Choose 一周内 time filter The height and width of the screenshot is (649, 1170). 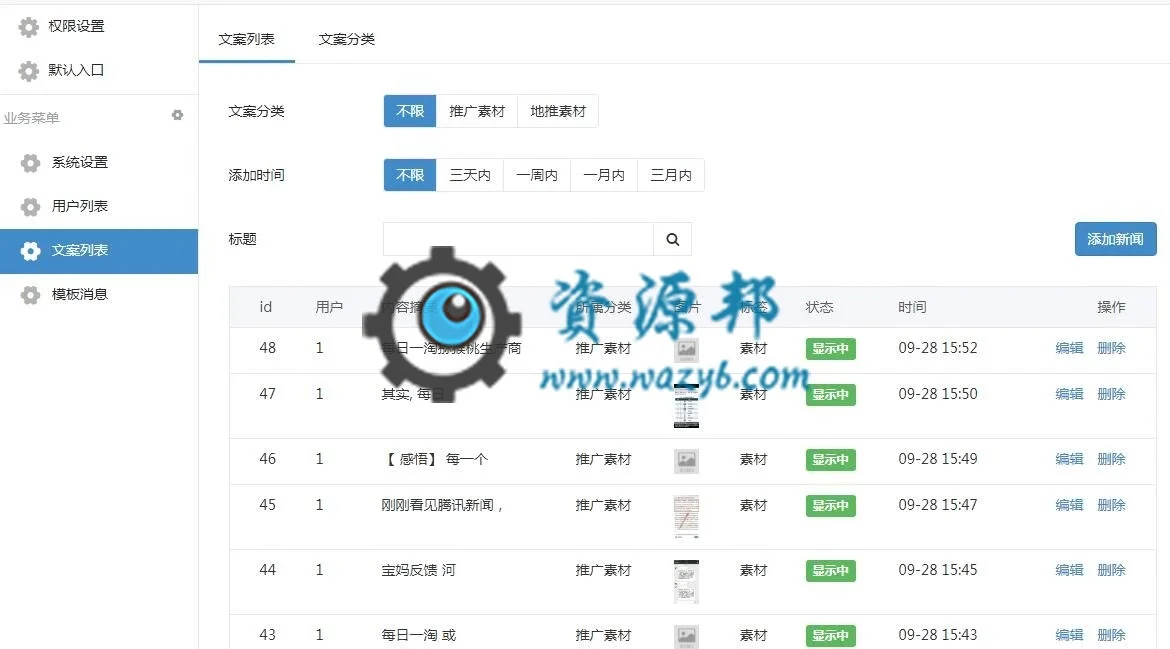(x=537, y=175)
